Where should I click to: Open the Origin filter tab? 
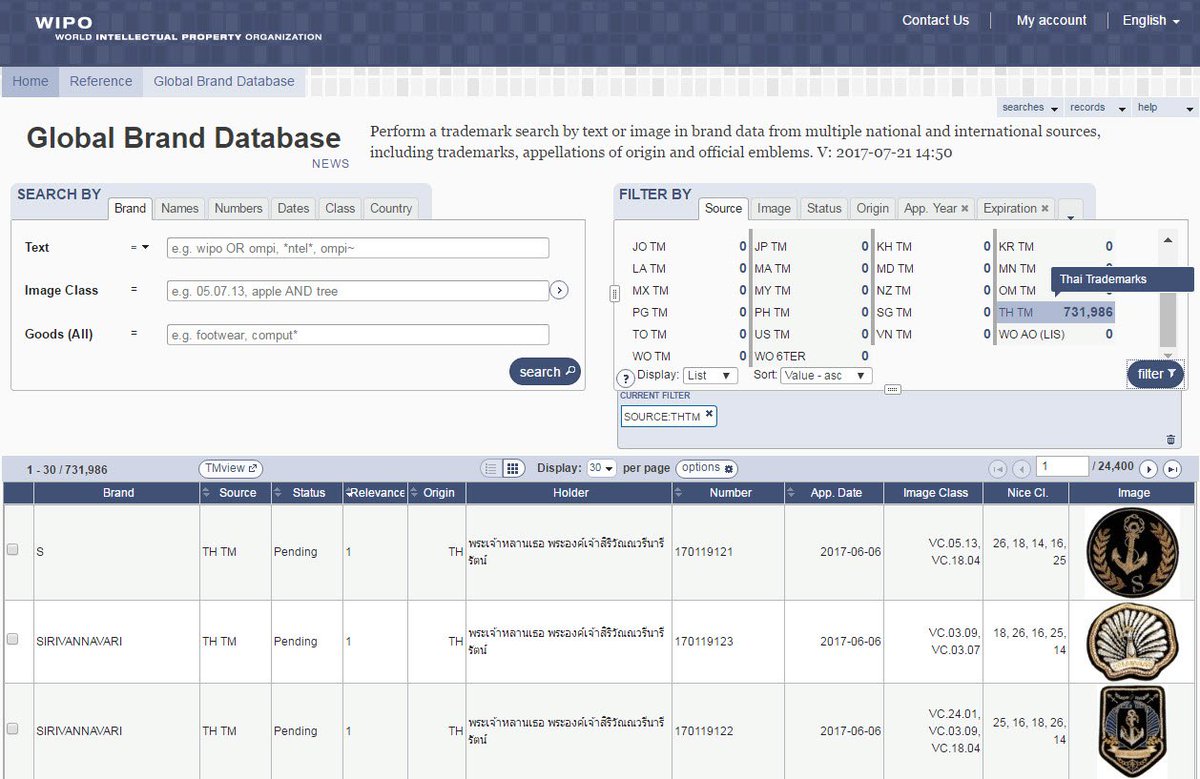click(872, 208)
